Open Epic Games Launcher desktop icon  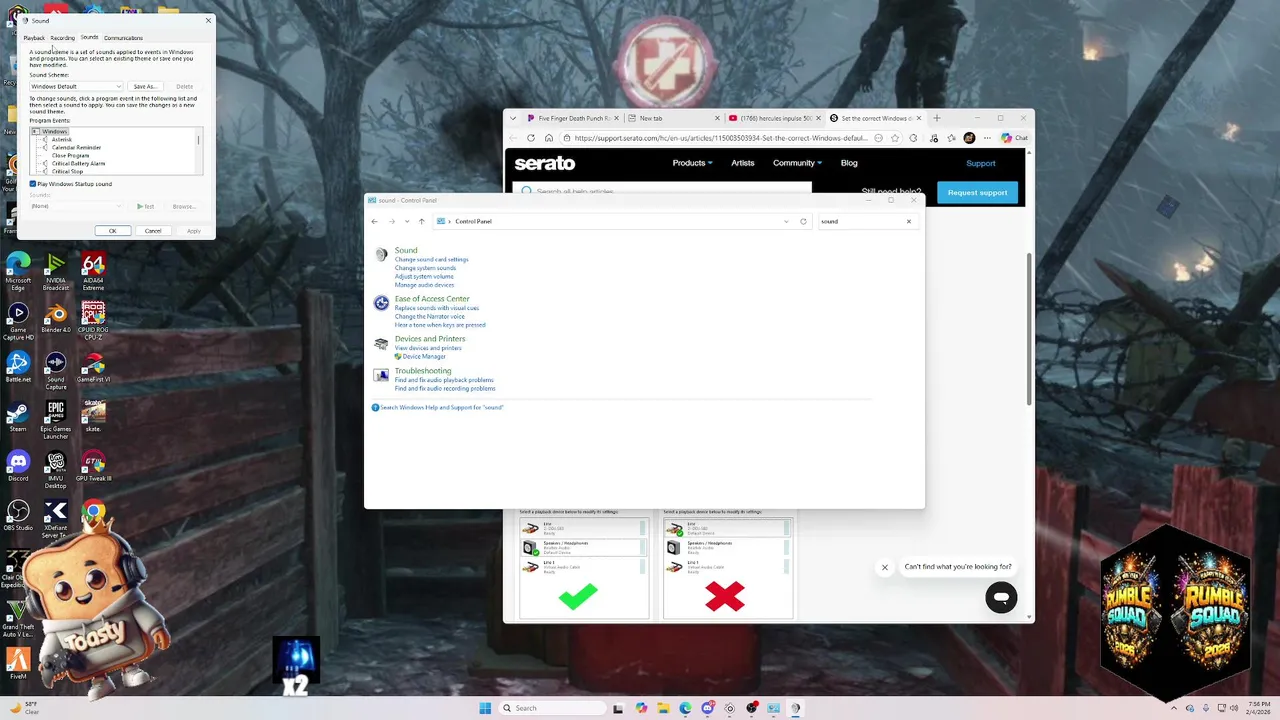pos(56,420)
